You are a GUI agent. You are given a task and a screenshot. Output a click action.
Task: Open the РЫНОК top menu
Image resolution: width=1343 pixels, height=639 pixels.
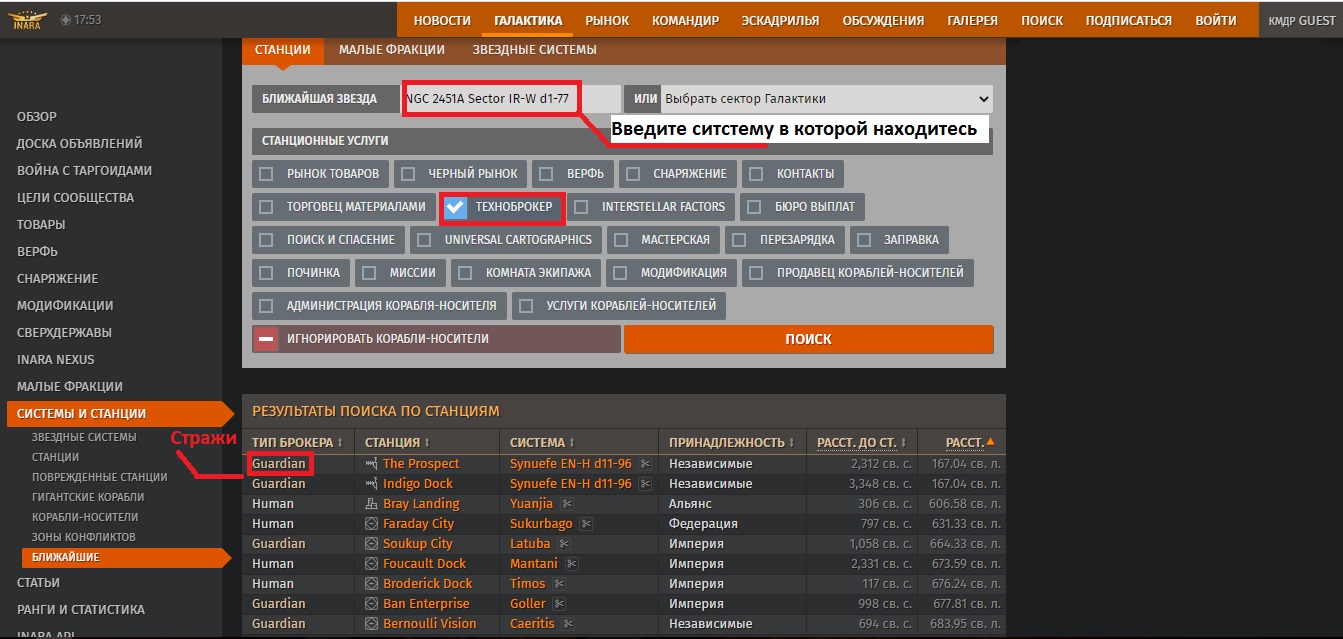pyautogui.click(x=607, y=20)
